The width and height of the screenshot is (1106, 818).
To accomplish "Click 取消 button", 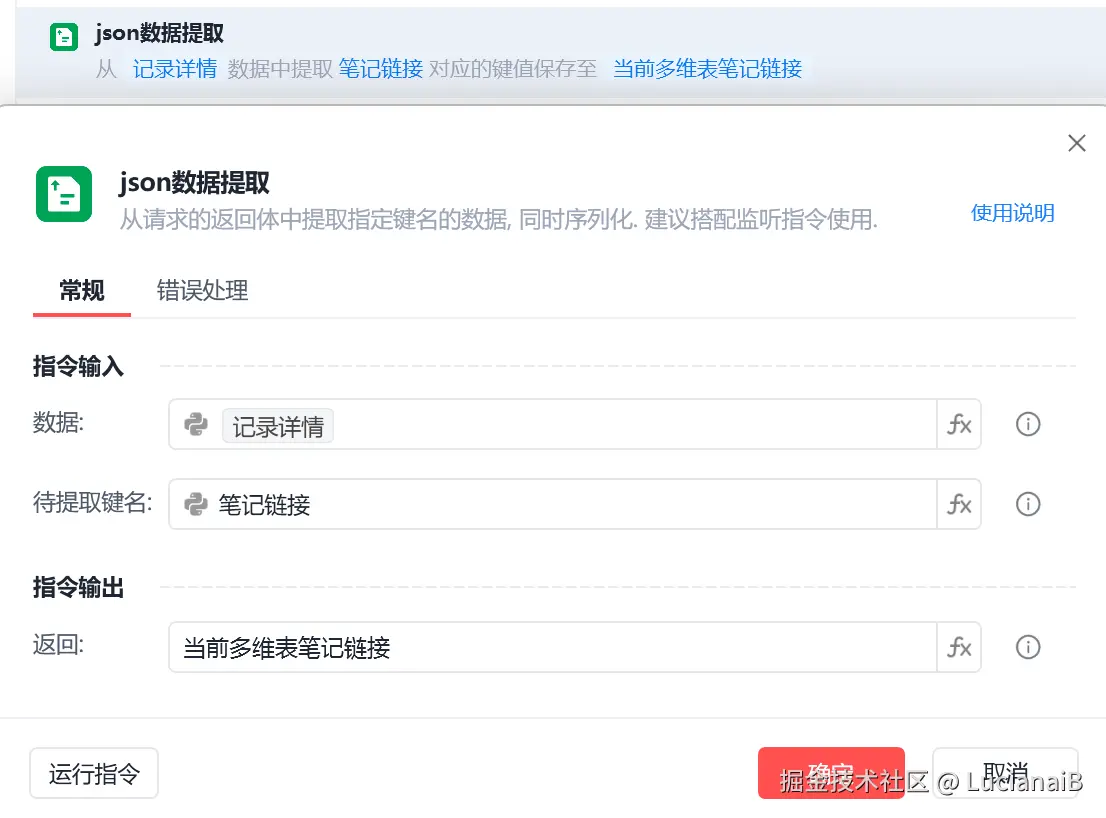I will 1005,773.
